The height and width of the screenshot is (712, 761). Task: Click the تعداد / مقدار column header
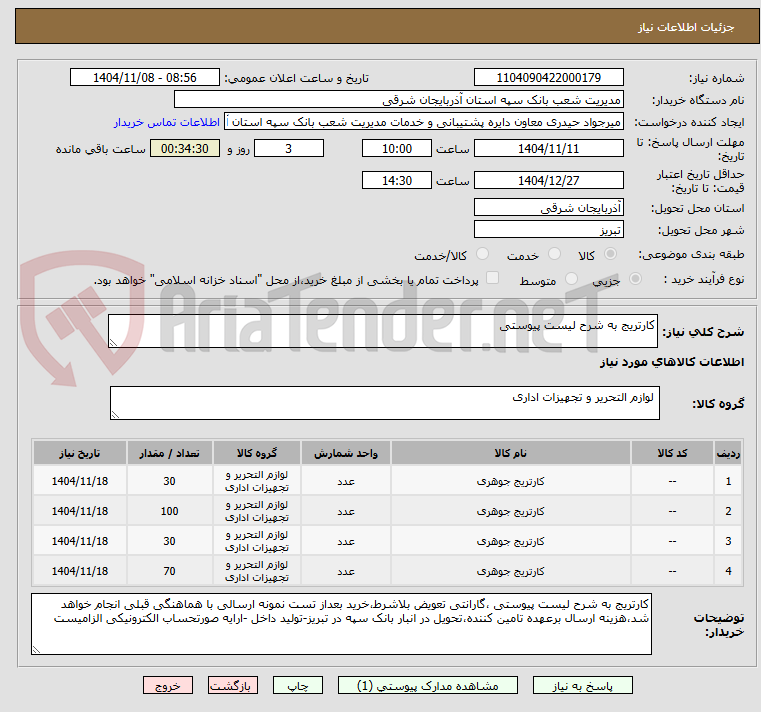pos(169,453)
